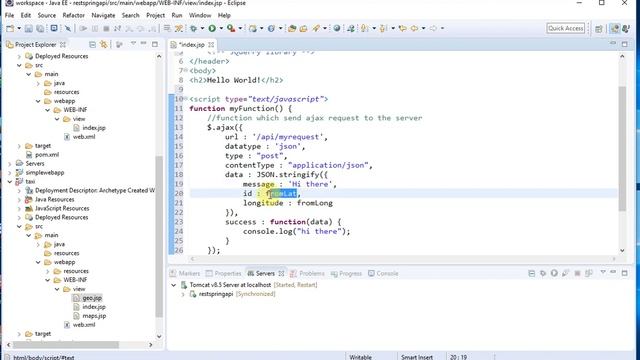This screenshot has height=360, width=640.
Task: Open the Source menu
Action: [47, 15]
